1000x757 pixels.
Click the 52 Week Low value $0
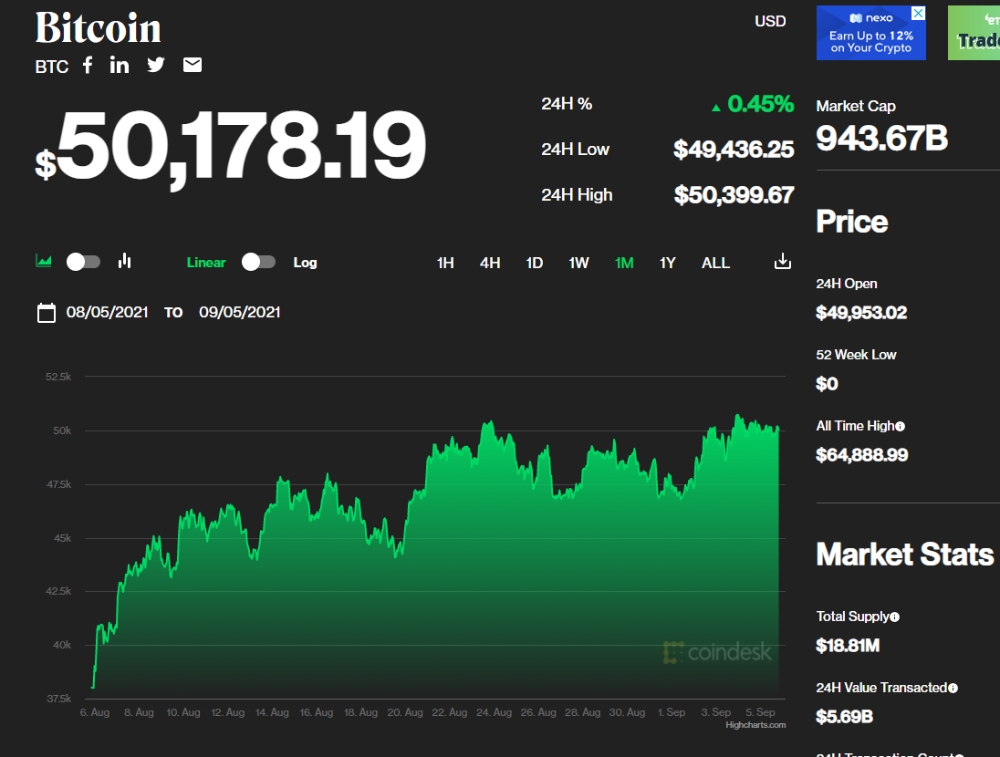(827, 384)
